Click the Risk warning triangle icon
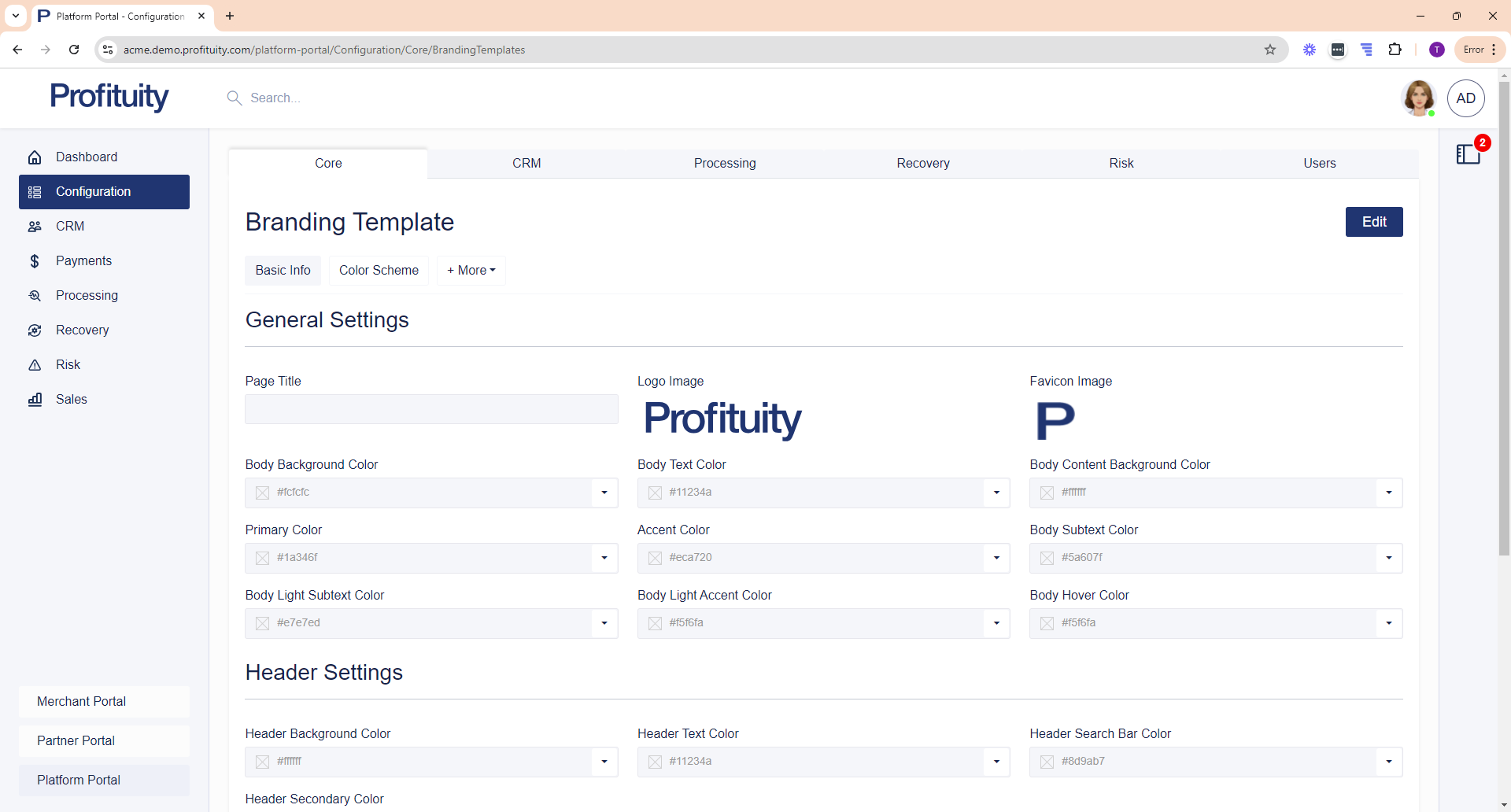 pyautogui.click(x=35, y=365)
